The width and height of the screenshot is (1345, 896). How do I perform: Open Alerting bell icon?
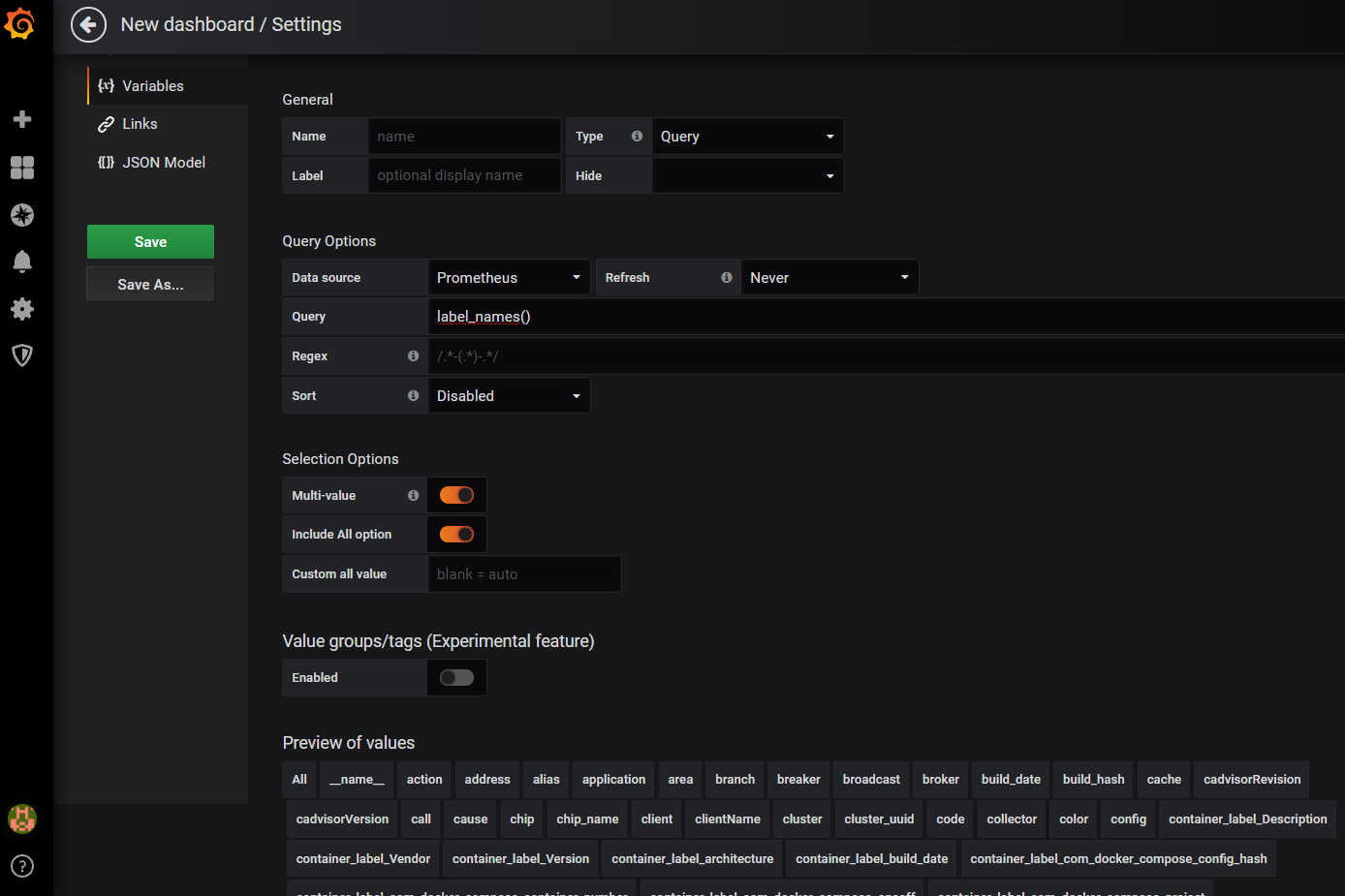tap(22, 262)
